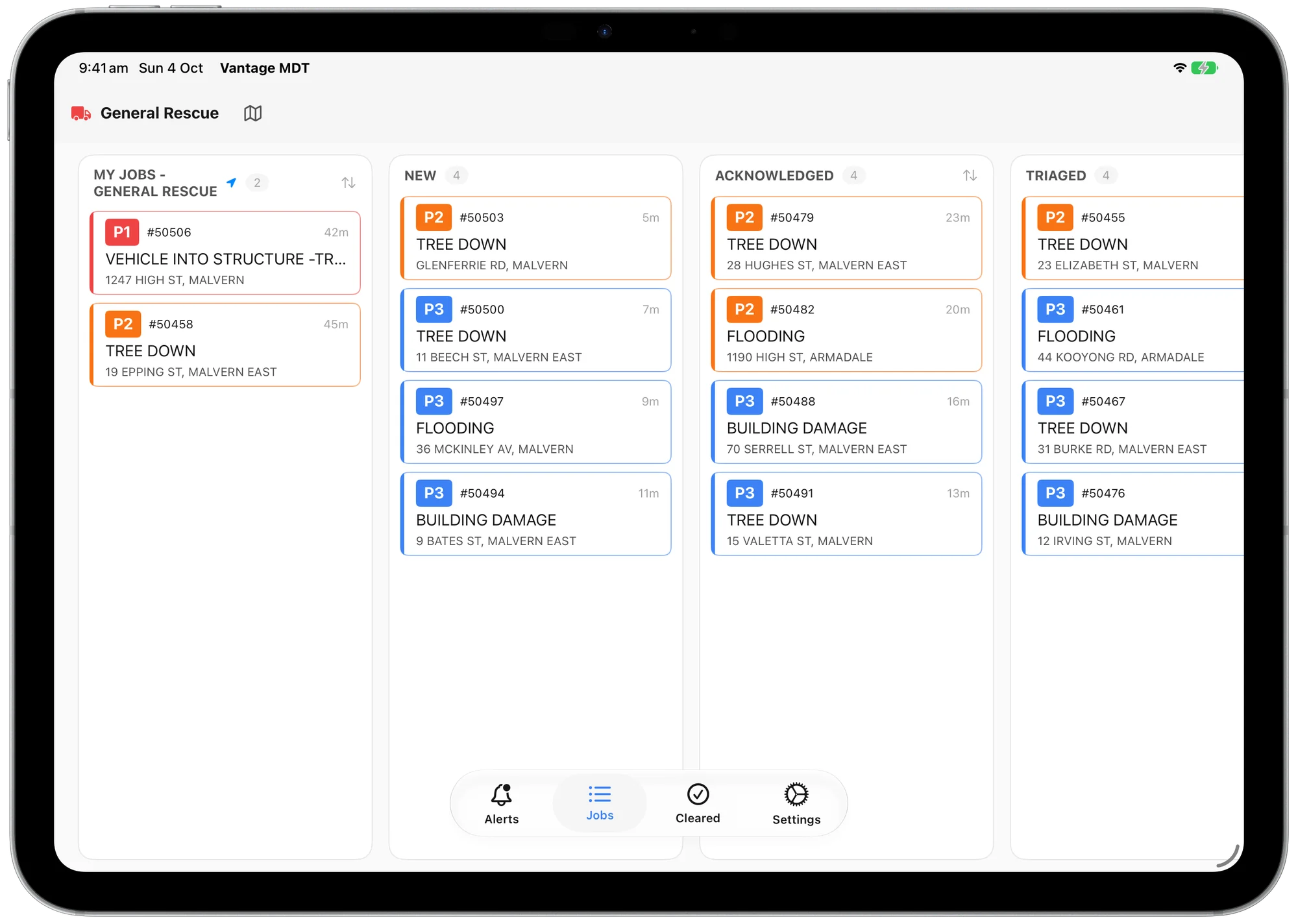Switch to the Jobs tab

[x=600, y=803]
